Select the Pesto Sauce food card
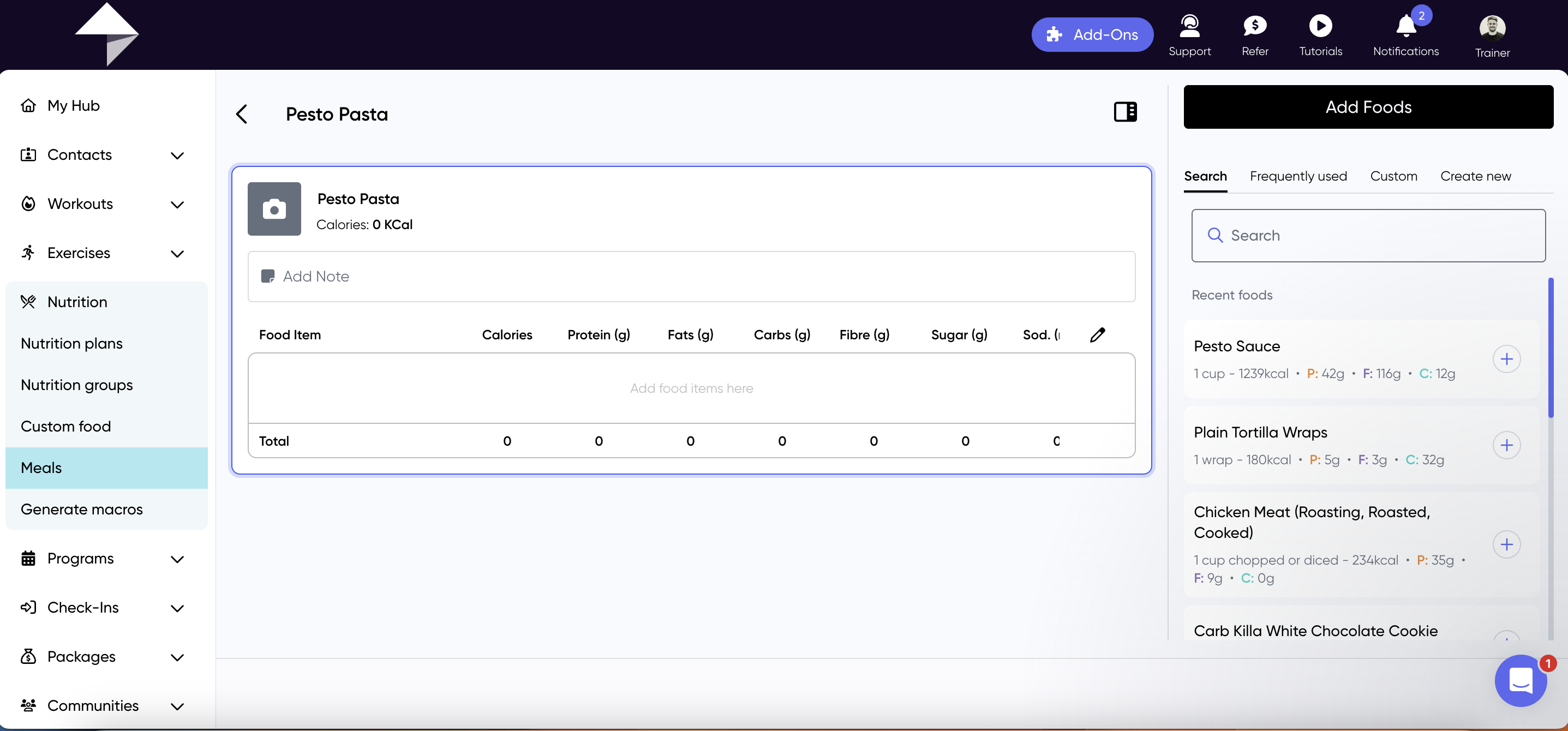 pos(1361,359)
